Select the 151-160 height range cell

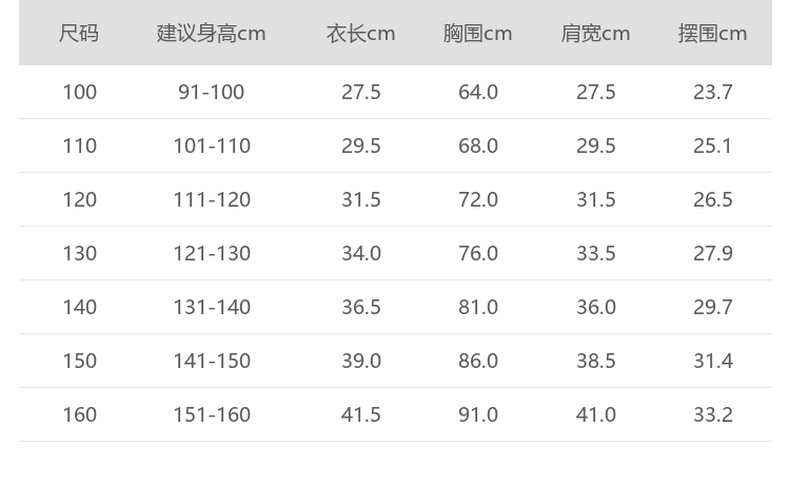click(211, 414)
